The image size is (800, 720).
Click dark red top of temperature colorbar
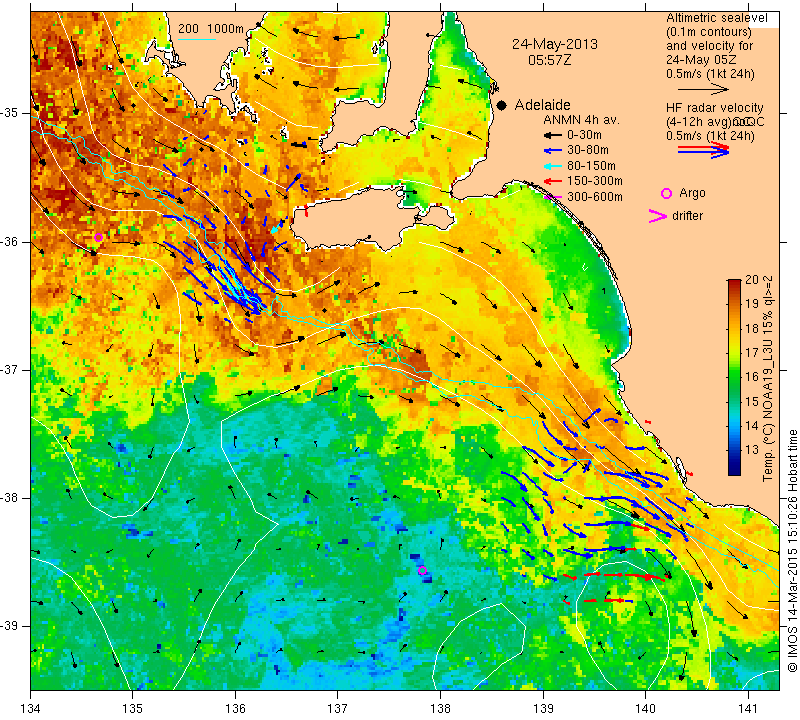734,283
